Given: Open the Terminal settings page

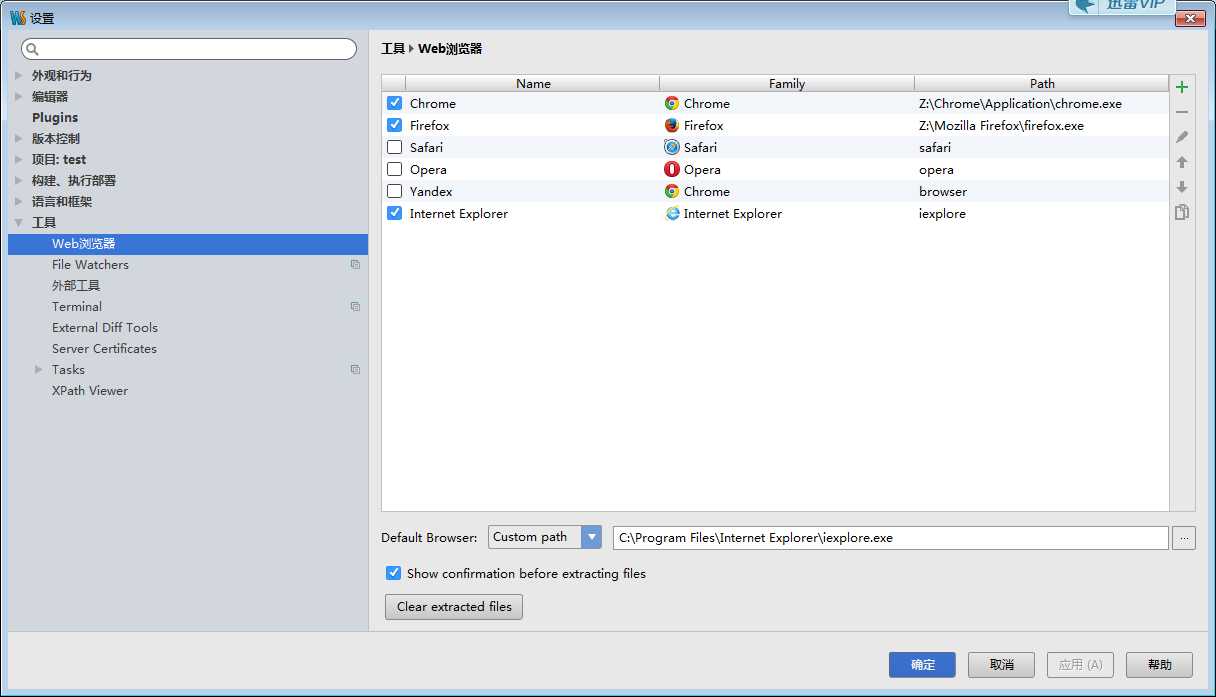Looking at the screenshot, I should click(x=77, y=307).
